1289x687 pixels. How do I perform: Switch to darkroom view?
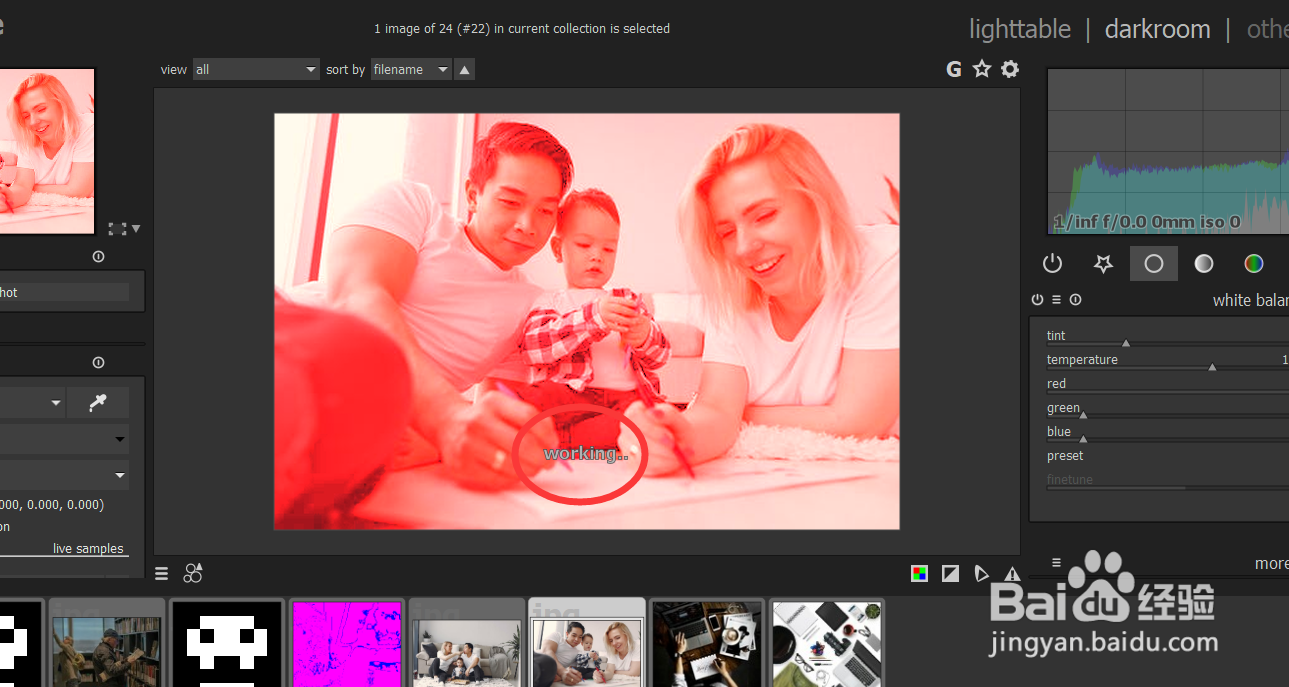pyautogui.click(x=1157, y=29)
